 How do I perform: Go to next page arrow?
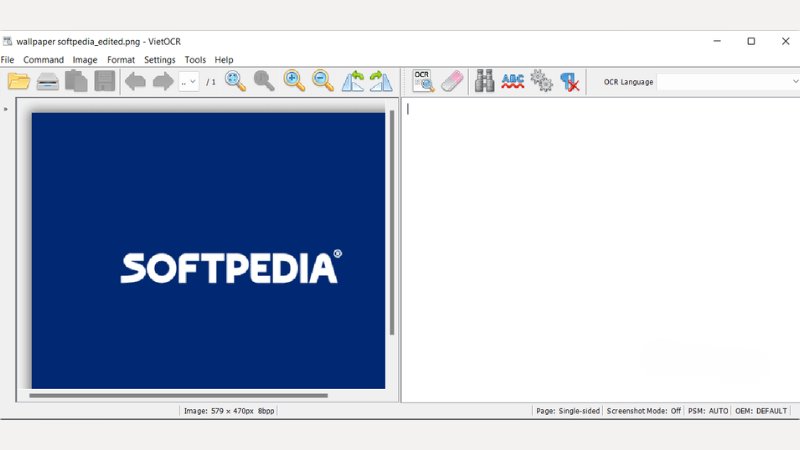point(163,81)
